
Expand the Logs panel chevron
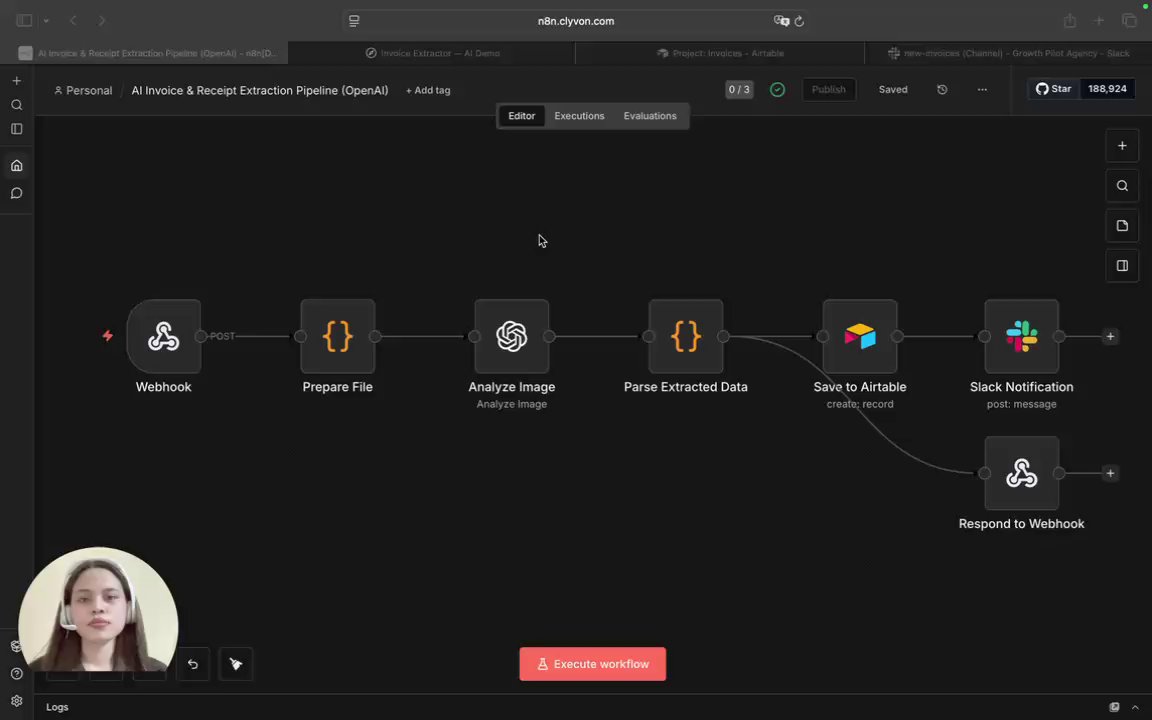[1135, 708]
